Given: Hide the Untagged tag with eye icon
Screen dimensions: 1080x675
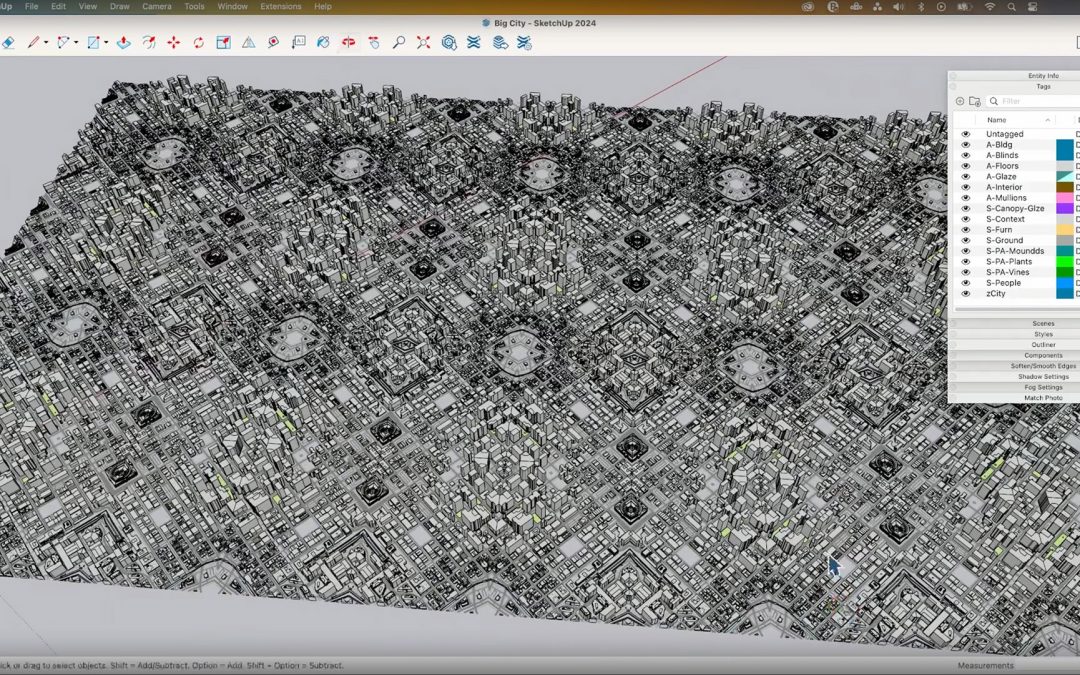Looking at the screenshot, I should tap(966, 134).
